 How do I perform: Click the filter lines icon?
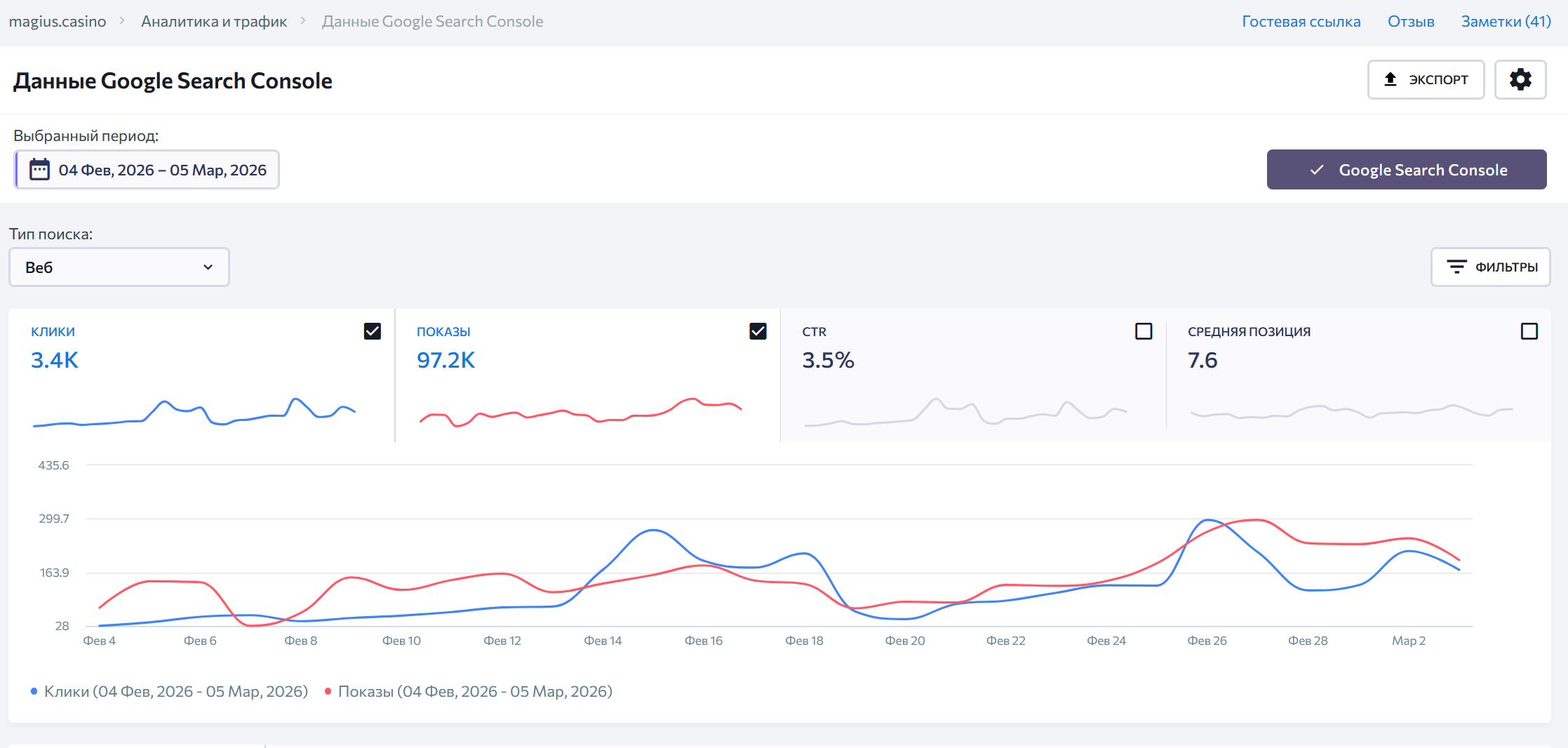tap(1456, 267)
